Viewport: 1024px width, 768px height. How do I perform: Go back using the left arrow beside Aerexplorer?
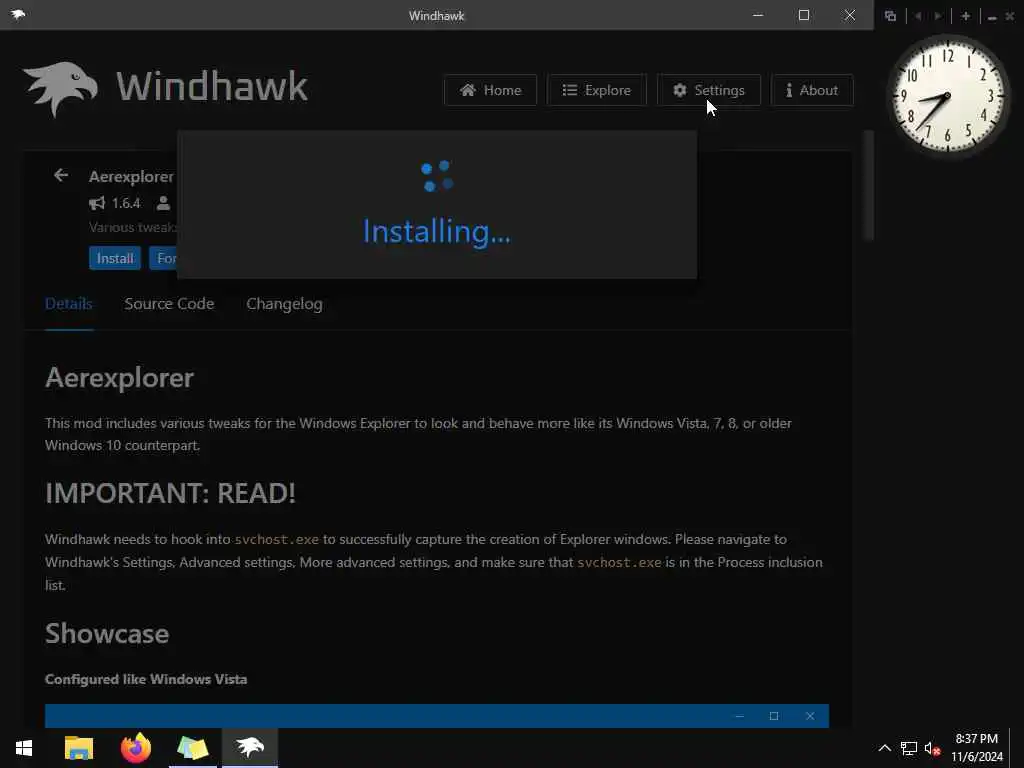pos(61,175)
